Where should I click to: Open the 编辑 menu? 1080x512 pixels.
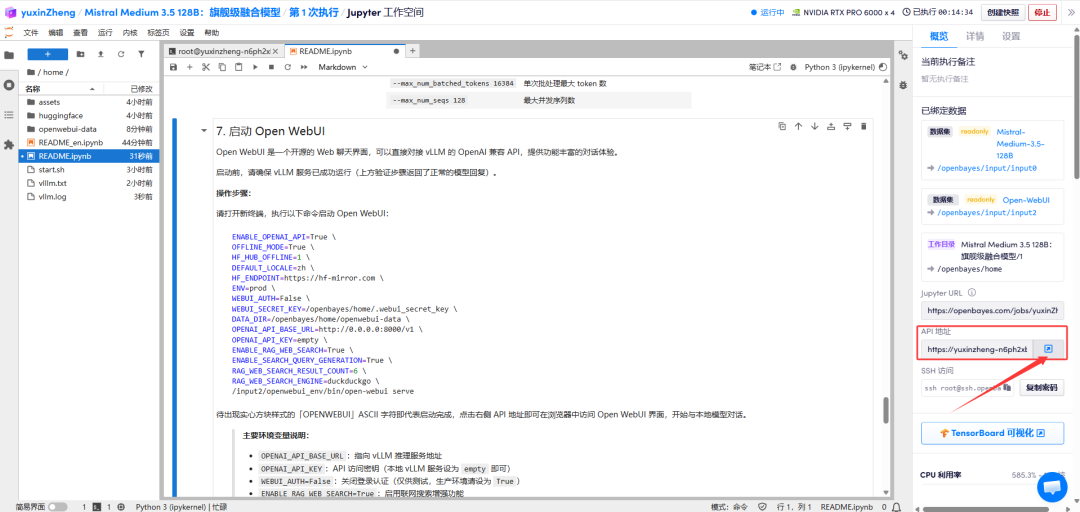click(x=55, y=32)
